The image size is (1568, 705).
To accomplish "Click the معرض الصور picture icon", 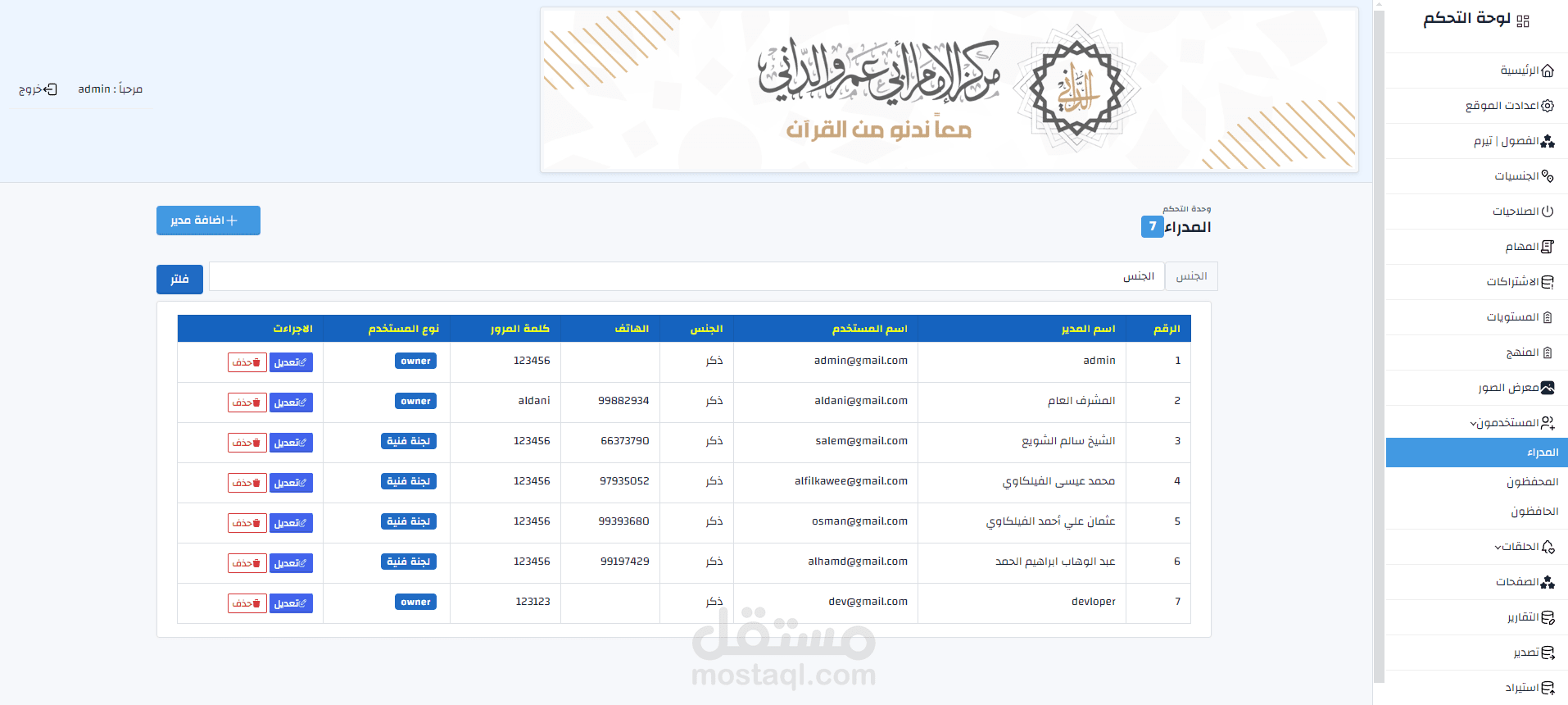I will pos(1548,388).
